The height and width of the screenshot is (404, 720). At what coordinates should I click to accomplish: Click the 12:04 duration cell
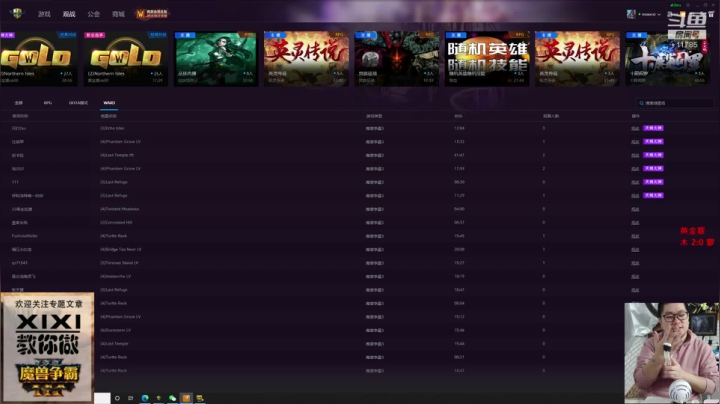[x=459, y=128]
